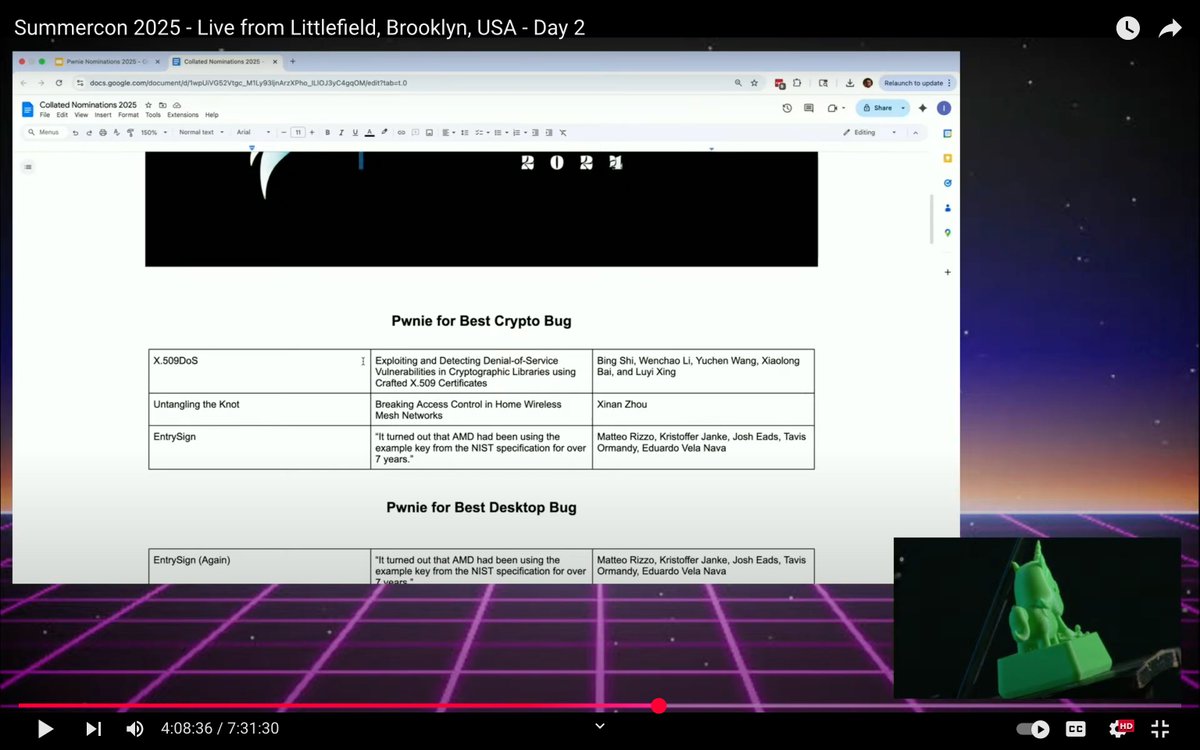Viewport: 1200px width, 750px height.
Task: Click the YouTube Share arrow icon
Action: click(1170, 28)
